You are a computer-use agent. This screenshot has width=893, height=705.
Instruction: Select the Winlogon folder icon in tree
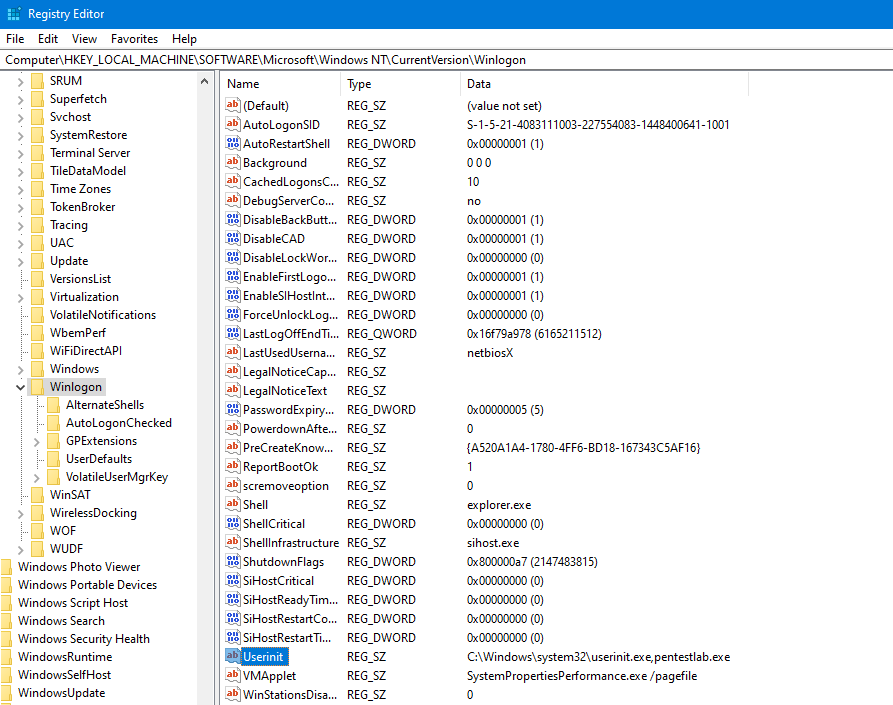tap(38, 387)
